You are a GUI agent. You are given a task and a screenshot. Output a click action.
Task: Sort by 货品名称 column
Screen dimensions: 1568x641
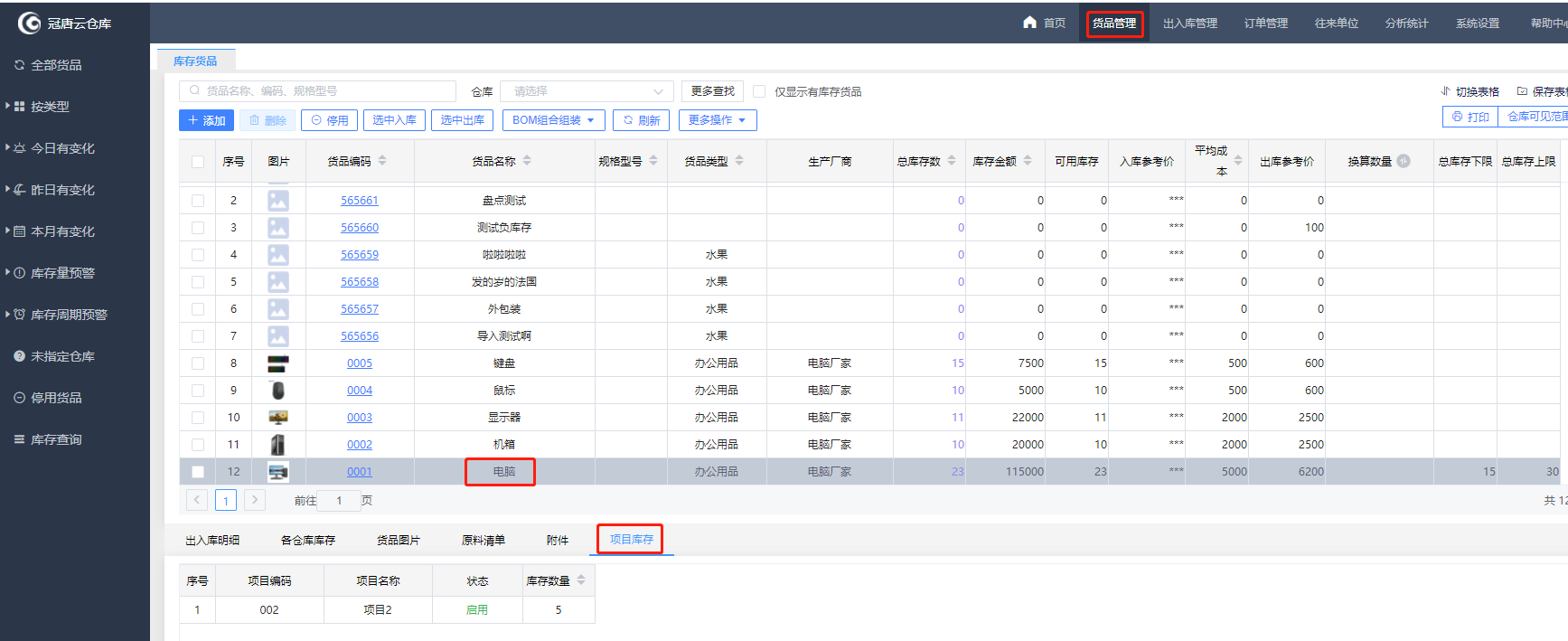pyautogui.click(x=527, y=161)
